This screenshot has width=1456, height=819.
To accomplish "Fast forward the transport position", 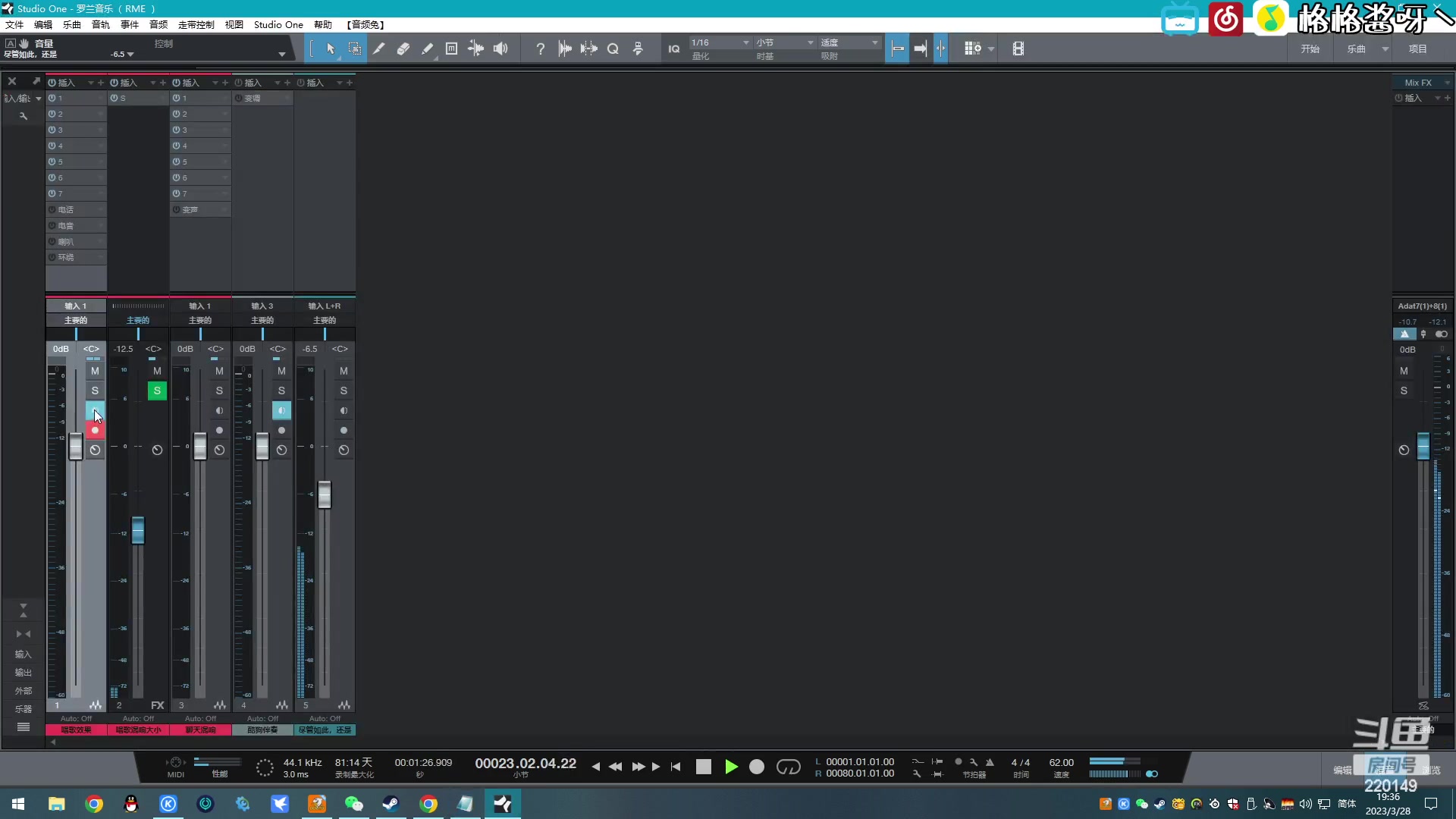I will coord(639,767).
